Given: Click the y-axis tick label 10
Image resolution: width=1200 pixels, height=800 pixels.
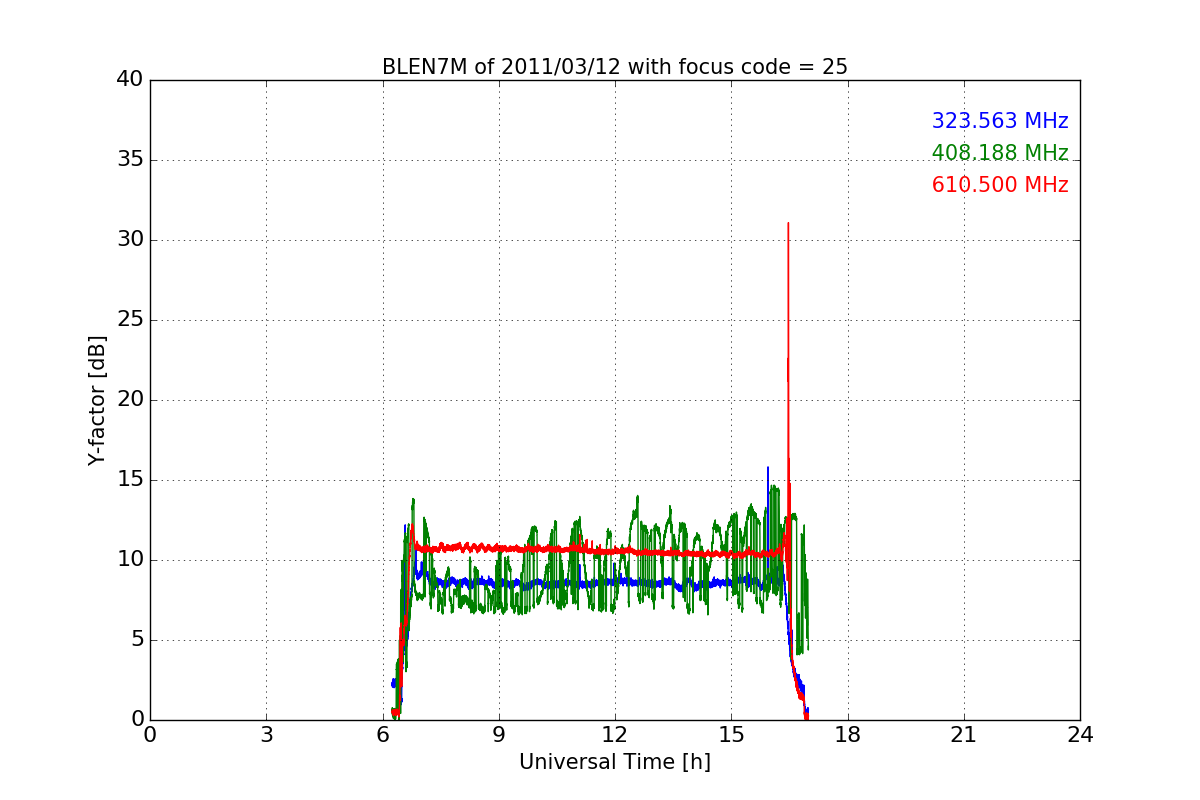Looking at the screenshot, I should point(131,560).
